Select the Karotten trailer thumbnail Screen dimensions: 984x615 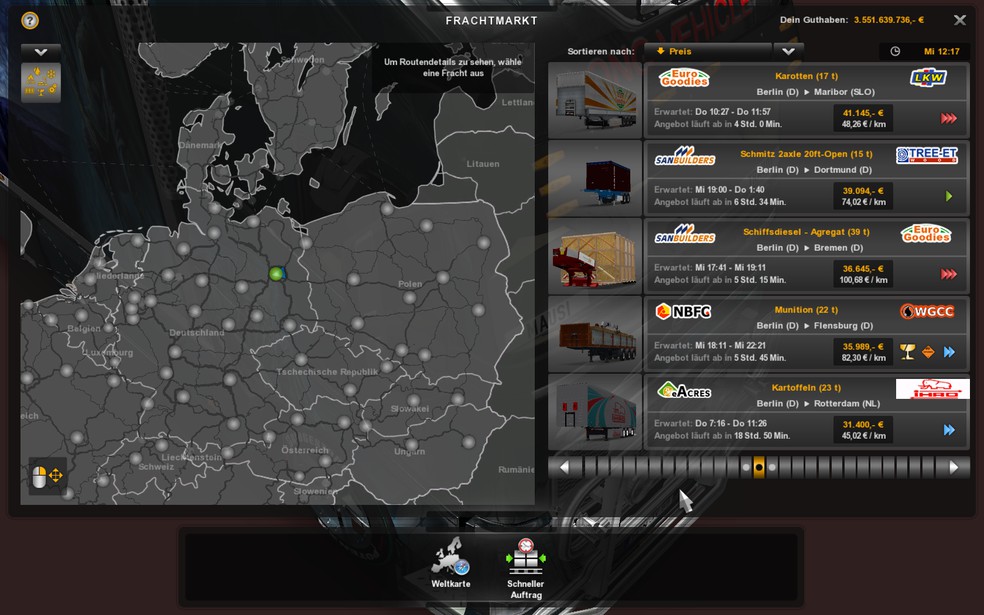(x=595, y=100)
